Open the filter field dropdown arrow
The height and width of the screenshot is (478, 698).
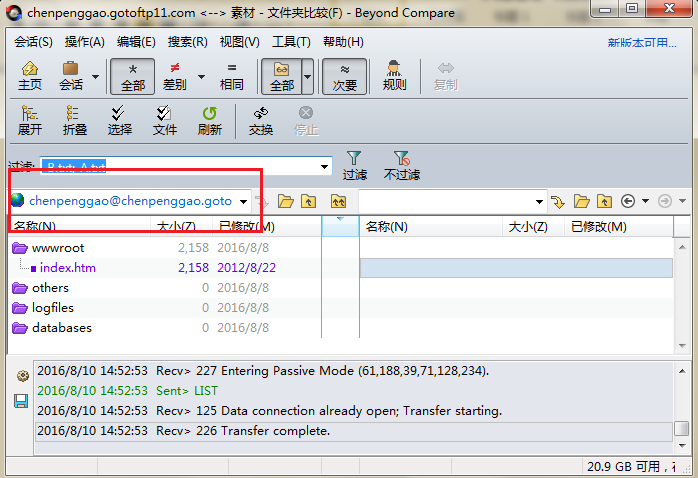325,166
